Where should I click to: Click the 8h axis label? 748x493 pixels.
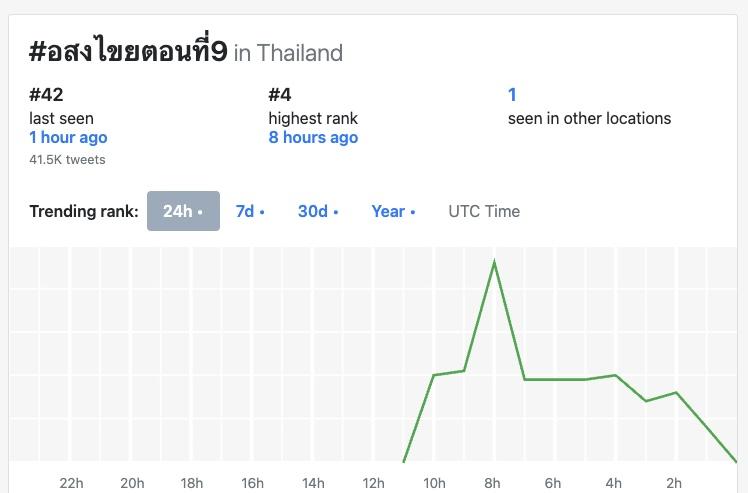[x=493, y=483]
